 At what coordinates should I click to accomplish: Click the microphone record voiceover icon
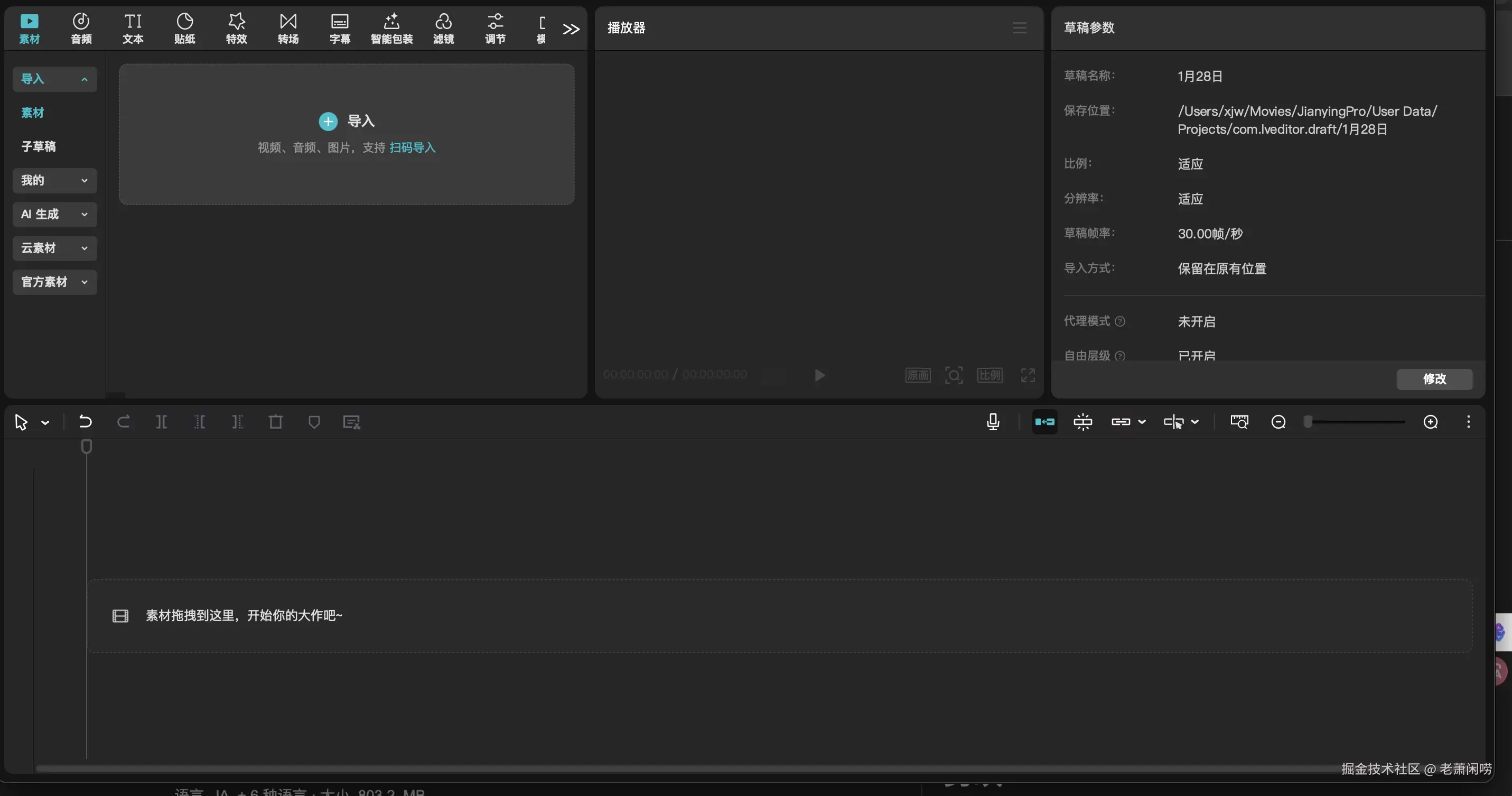(993, 422)
